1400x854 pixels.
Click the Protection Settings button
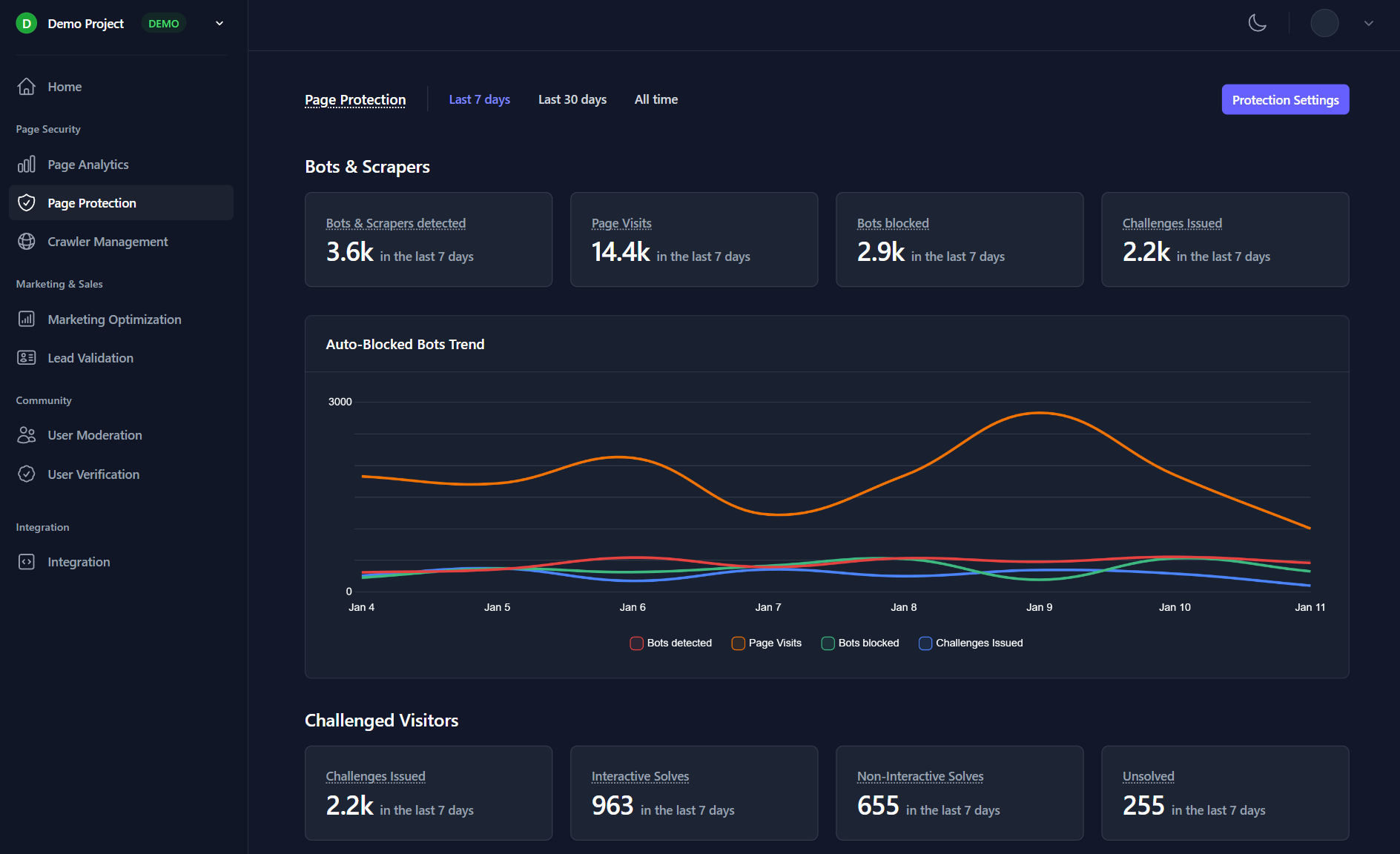(1285, 100)
